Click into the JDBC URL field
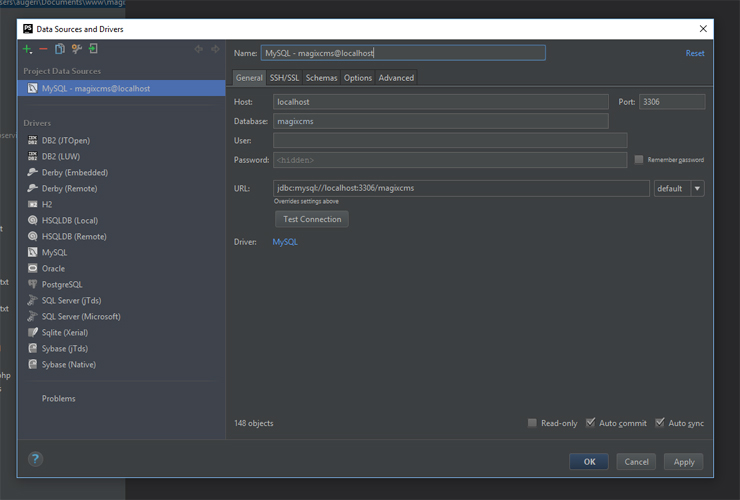Viewport: 740px width, 500px height. click(461, 188)
